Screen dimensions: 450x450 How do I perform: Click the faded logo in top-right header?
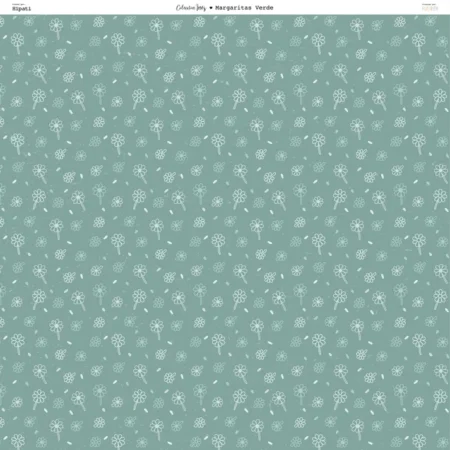click(x=430, y=9)
